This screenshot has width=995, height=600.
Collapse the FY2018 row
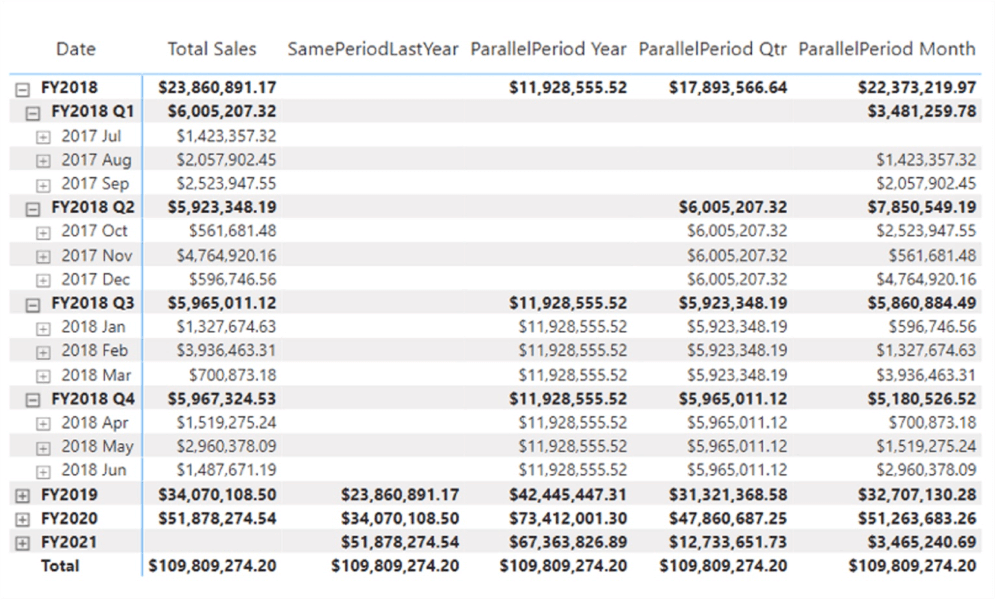(22, 88)
